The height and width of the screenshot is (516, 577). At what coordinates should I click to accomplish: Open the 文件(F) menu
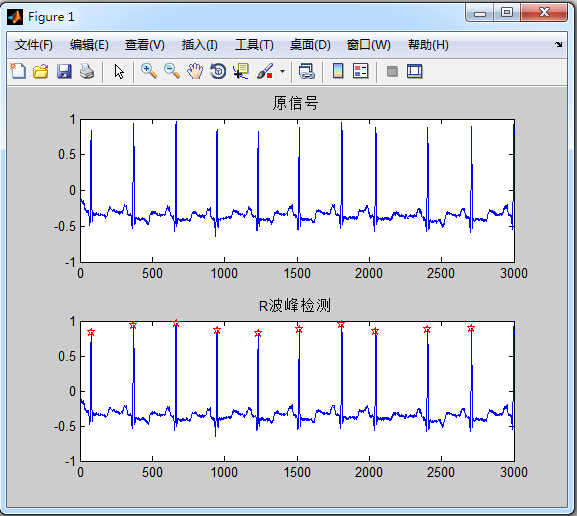pos(33,45)
